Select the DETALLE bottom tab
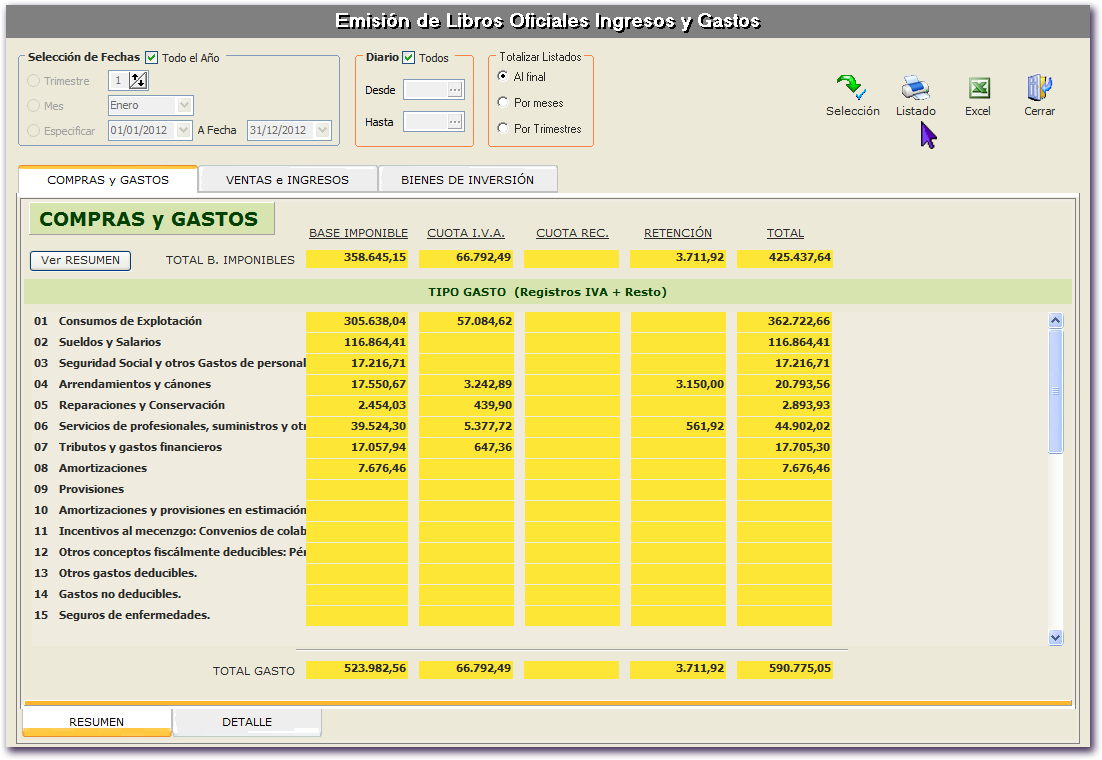Screen dimensions: 1102x760 [247, 722]
